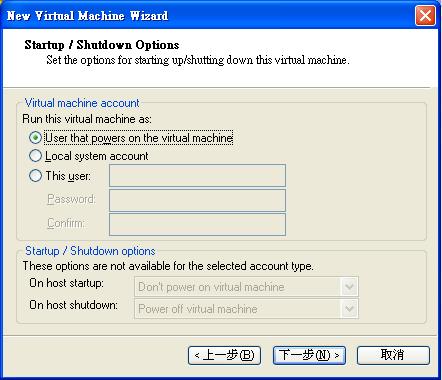Image resolution: width=442 pixels, height=380 pixels.
Task: Cancel the wizard with 取消
Action: (x=393, y=355)
